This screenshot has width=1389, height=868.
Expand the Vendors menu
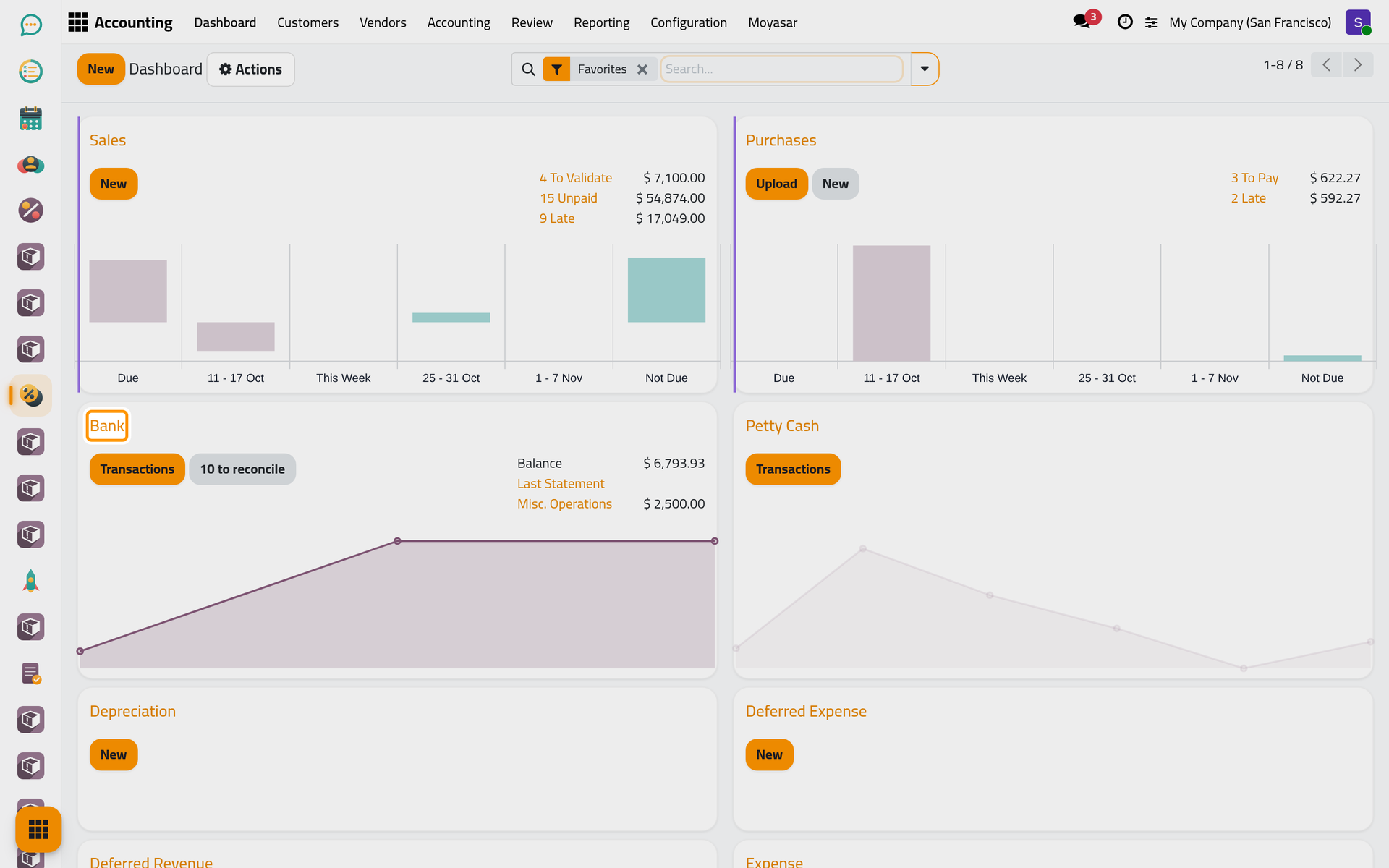pos(383,22)
